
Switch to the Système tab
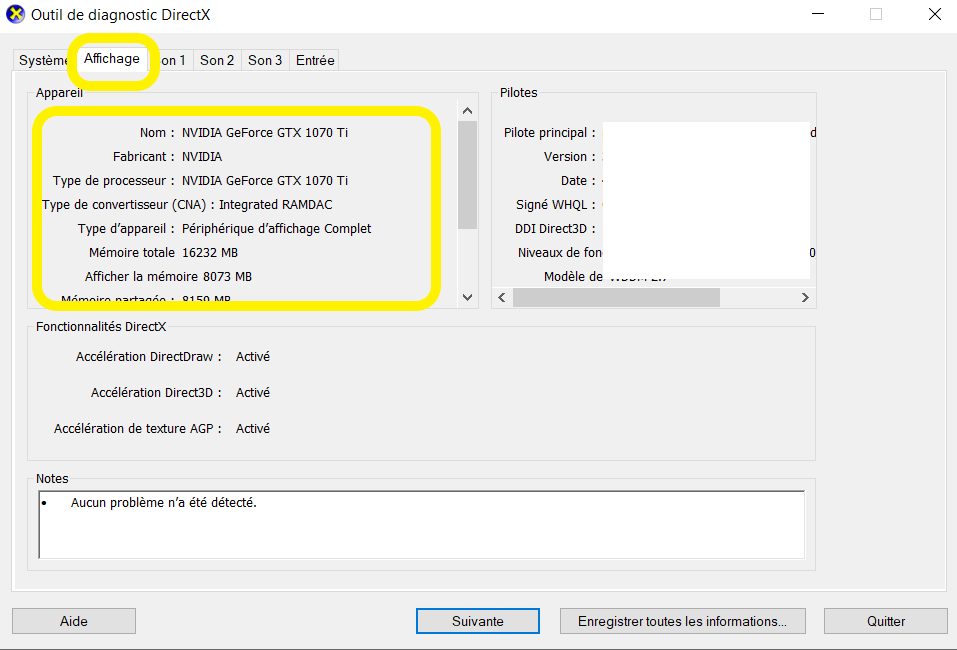pyautogui.click(x=42, y=60)
